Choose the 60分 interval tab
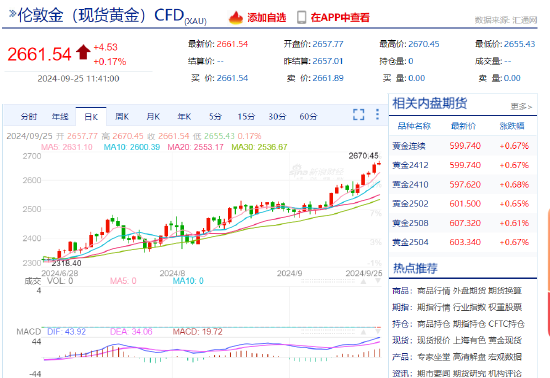This screenshot has width=550, height=378. 308,116
